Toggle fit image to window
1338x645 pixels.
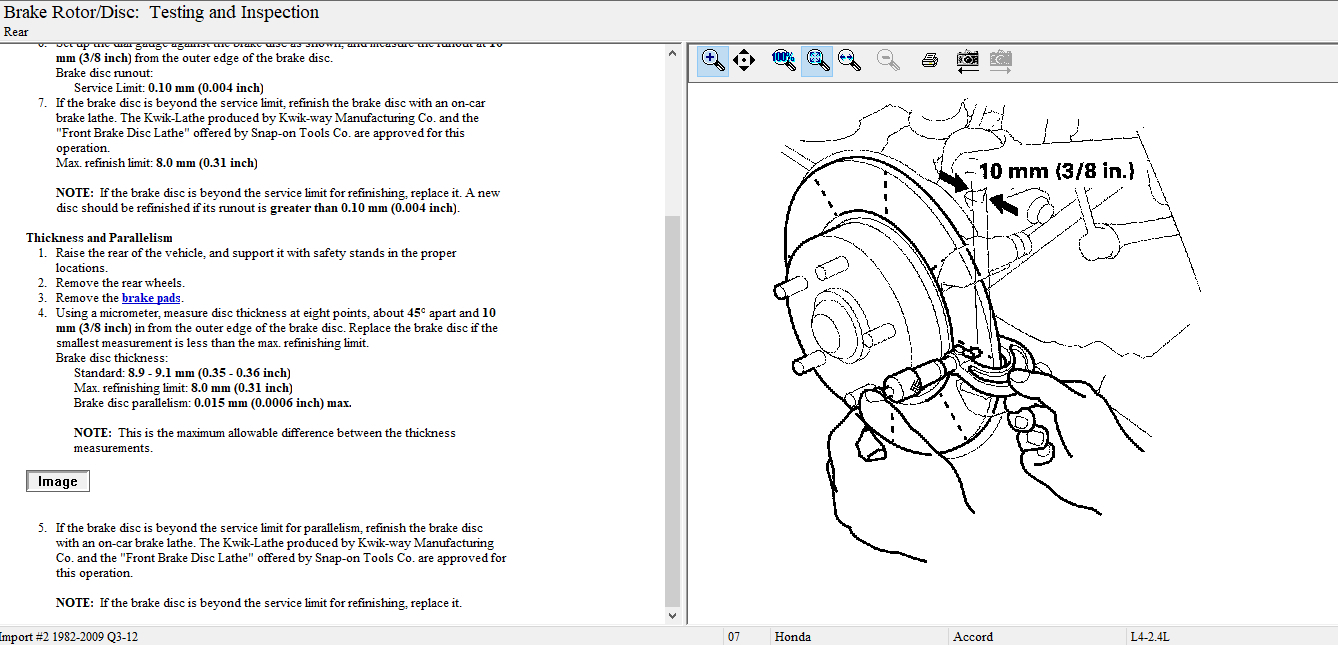[817, 61]
